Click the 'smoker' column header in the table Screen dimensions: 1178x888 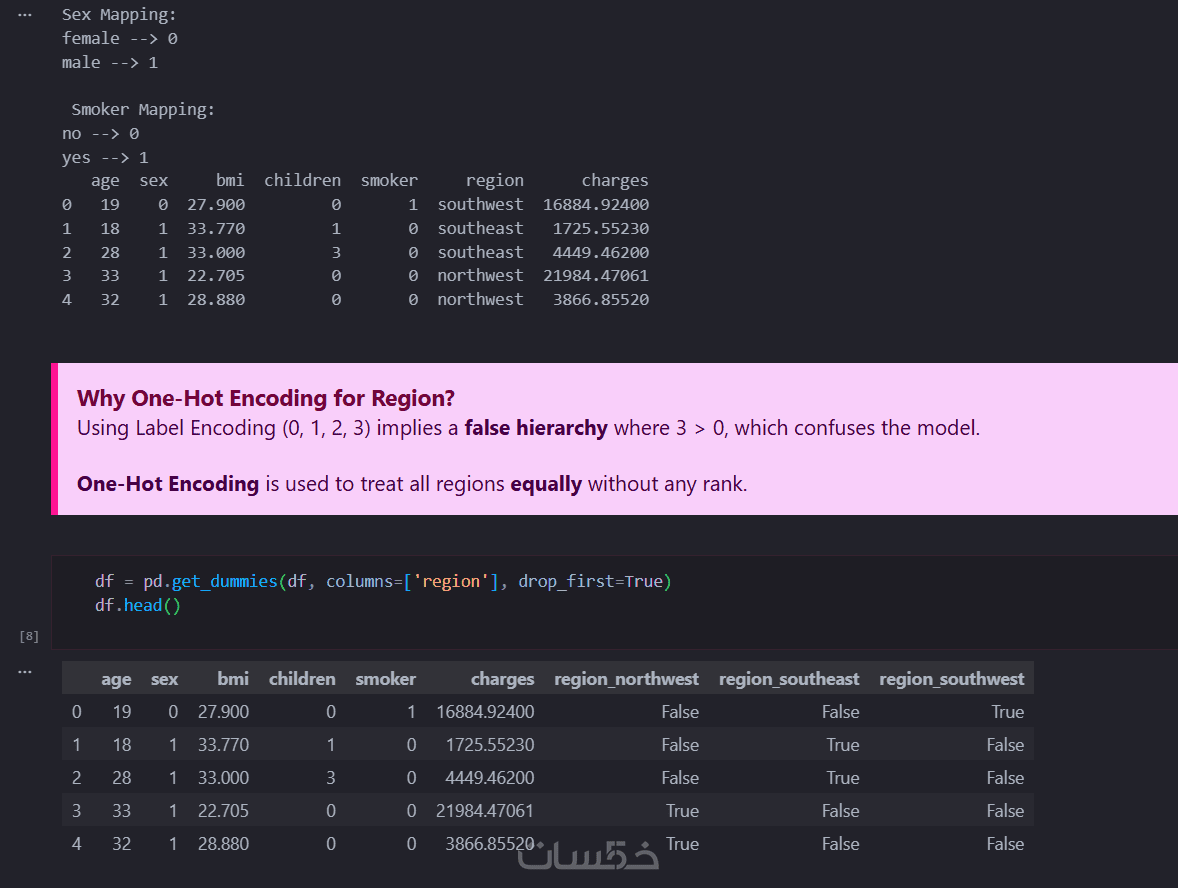pyautogui.click(x=385, y=679)
